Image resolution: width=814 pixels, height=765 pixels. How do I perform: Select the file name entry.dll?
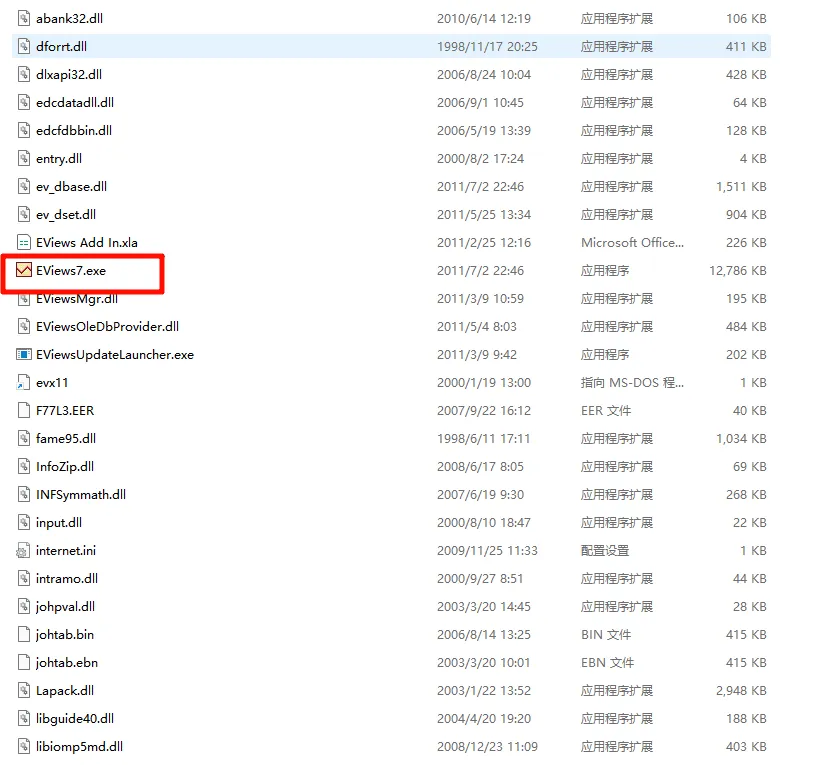pyautogui.click(x=59, y=159)
